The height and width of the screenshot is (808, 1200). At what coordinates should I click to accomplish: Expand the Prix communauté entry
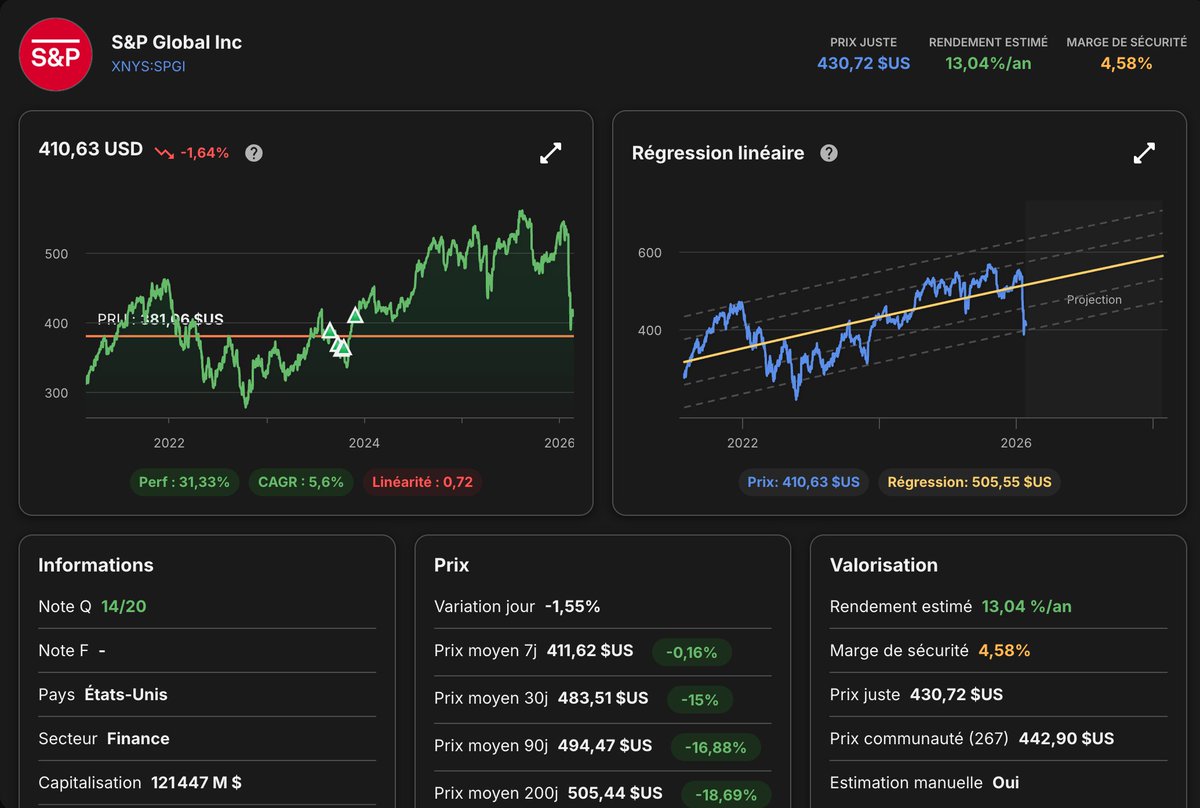tap(970, 738)
